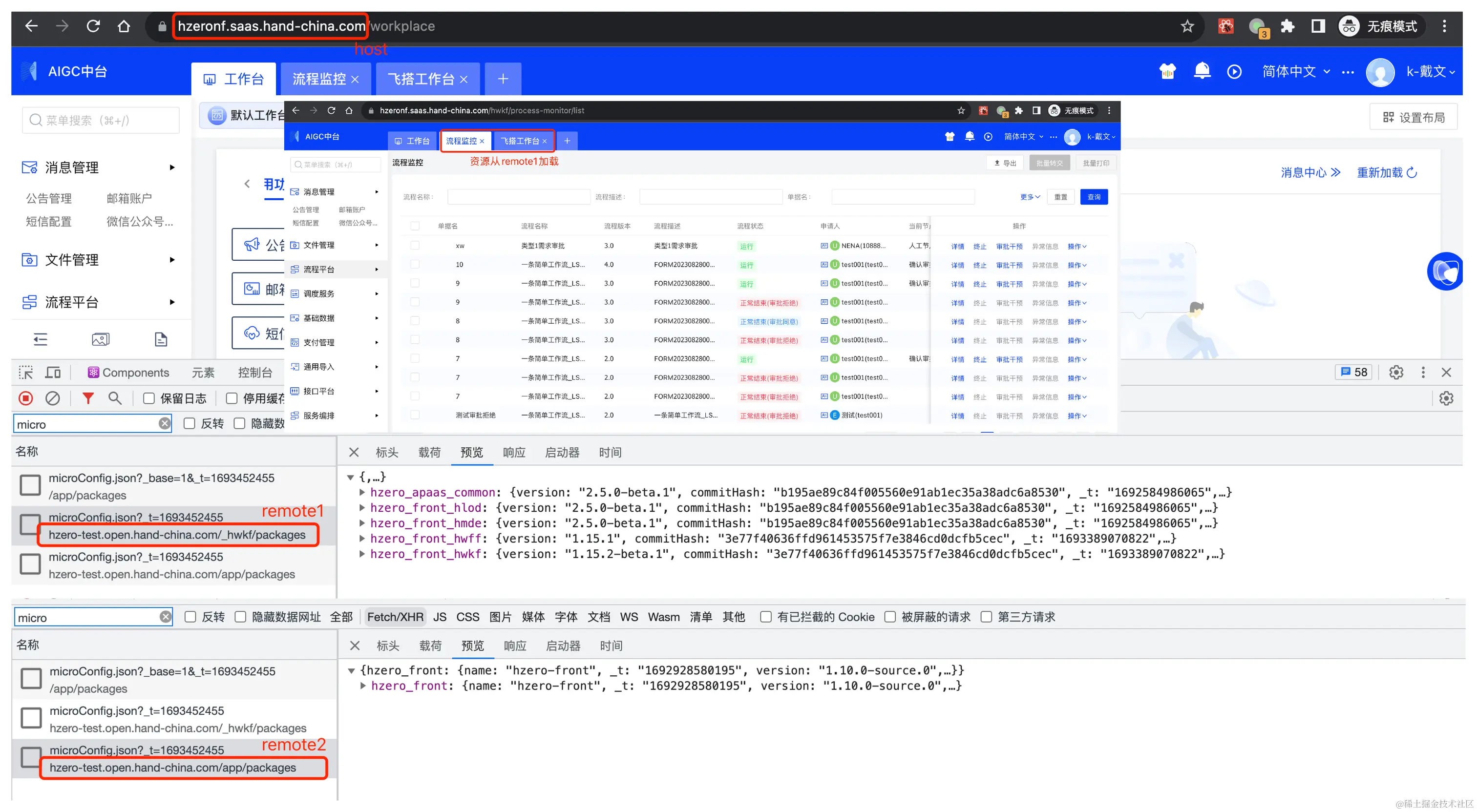Open the 响应 tab in request details

(514, 453)
